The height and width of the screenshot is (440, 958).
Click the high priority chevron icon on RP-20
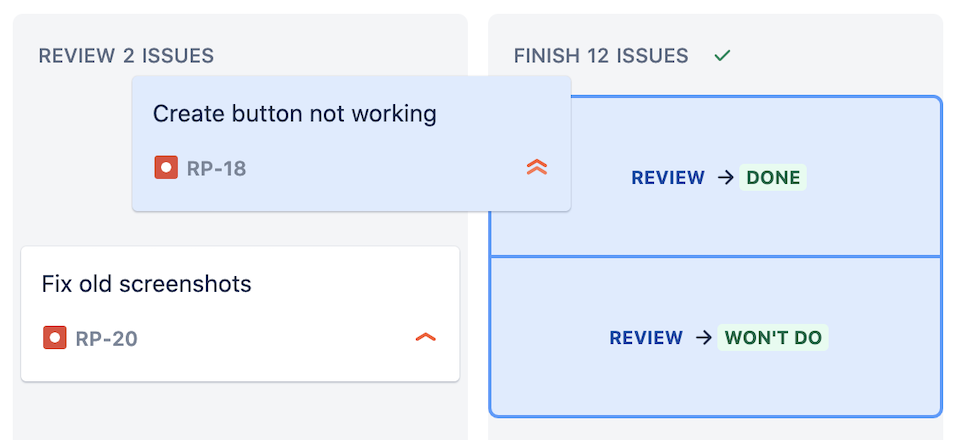(425, 337)
